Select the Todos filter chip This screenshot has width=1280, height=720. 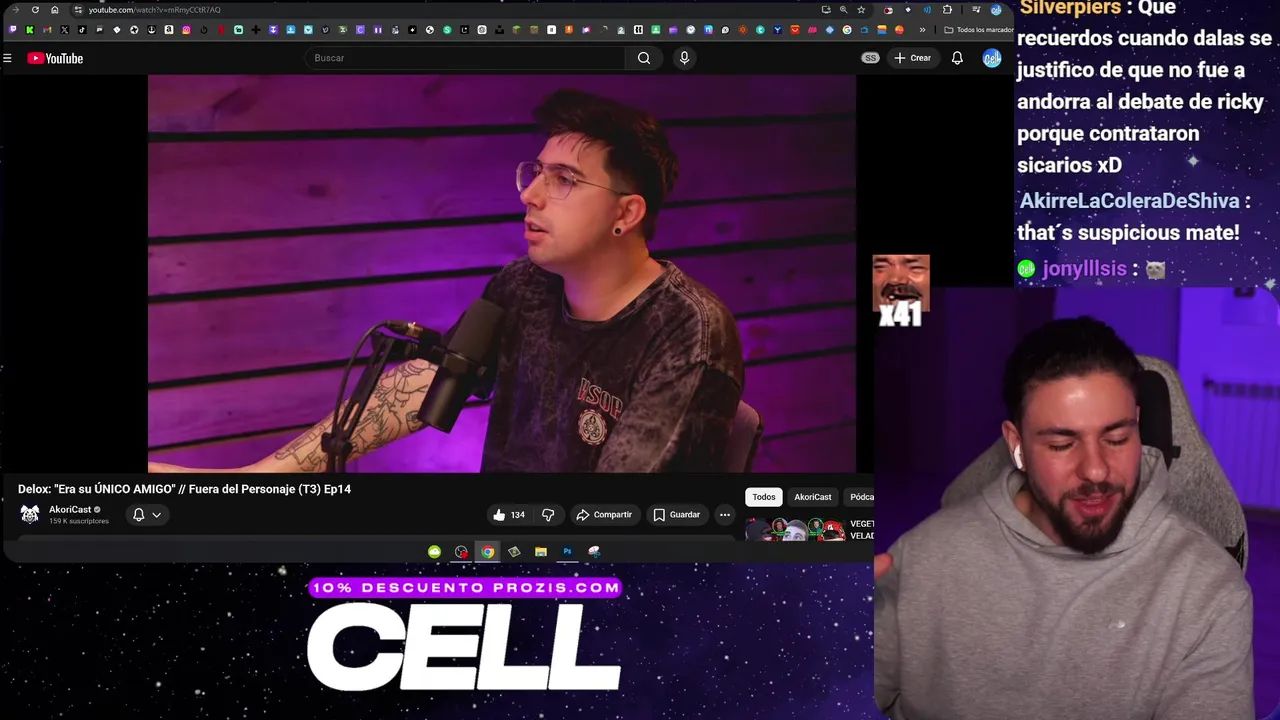[x=763, y=497]
